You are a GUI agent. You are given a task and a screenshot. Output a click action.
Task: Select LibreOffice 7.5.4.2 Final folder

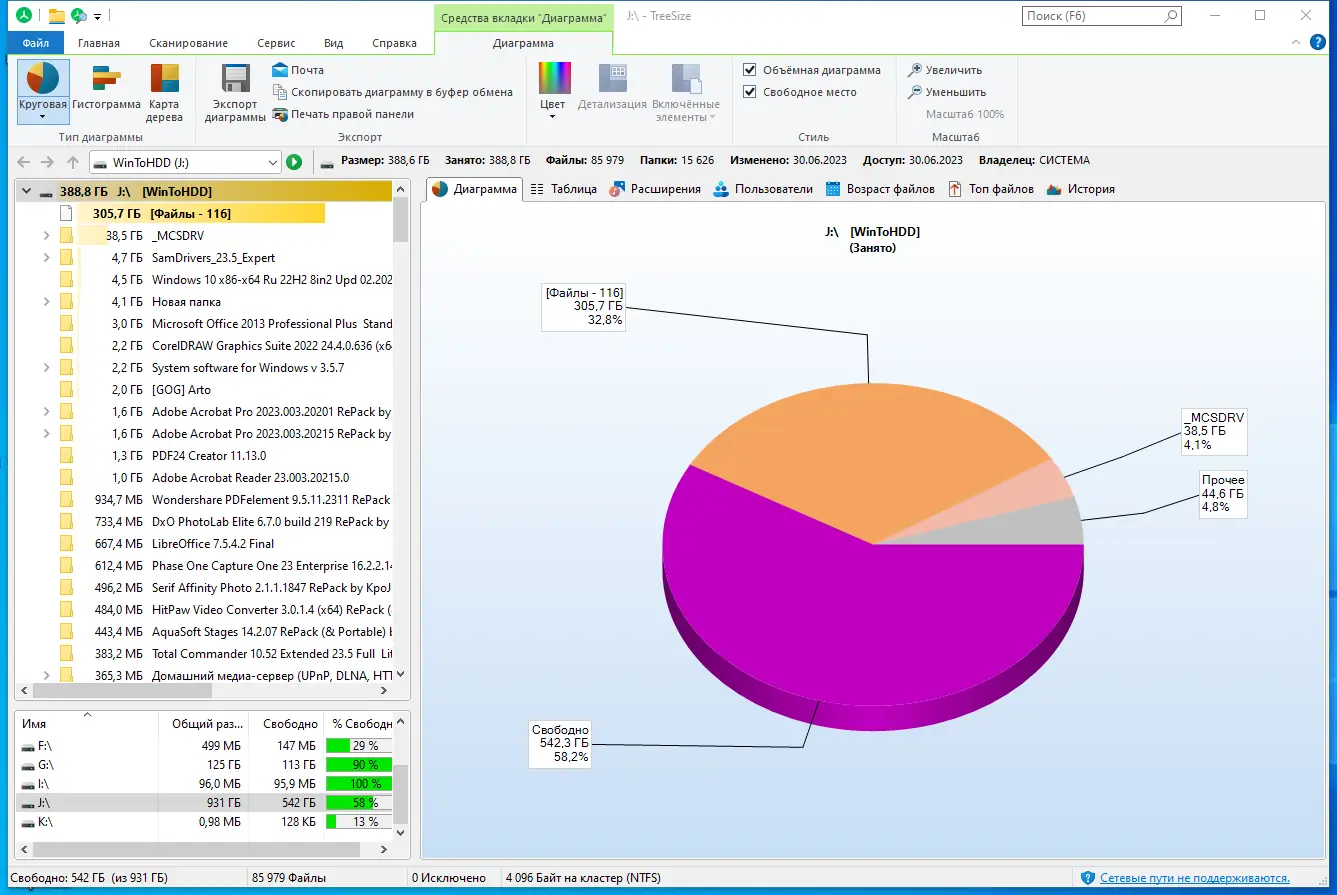pyautogui.click(x=213, y=543)
